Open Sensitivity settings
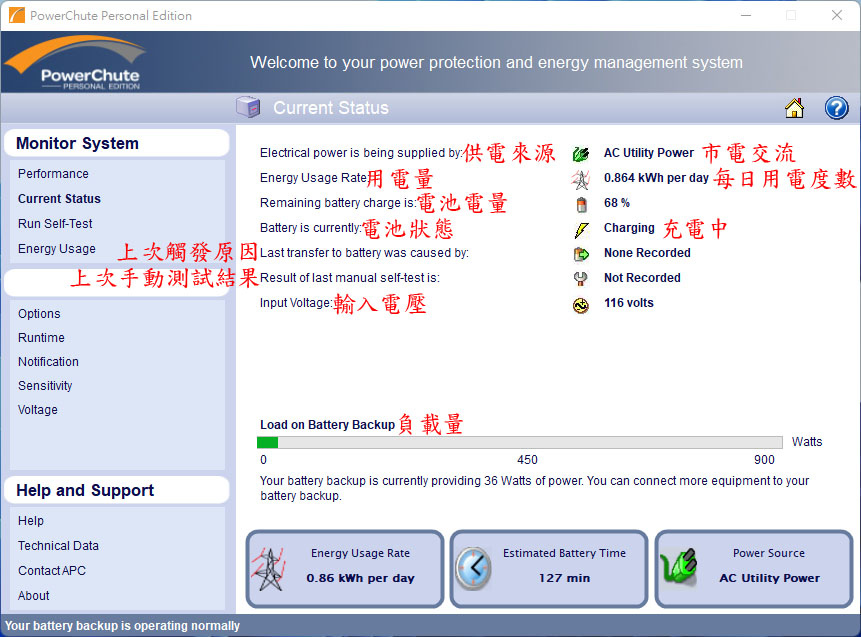 (x=45, y=386)
